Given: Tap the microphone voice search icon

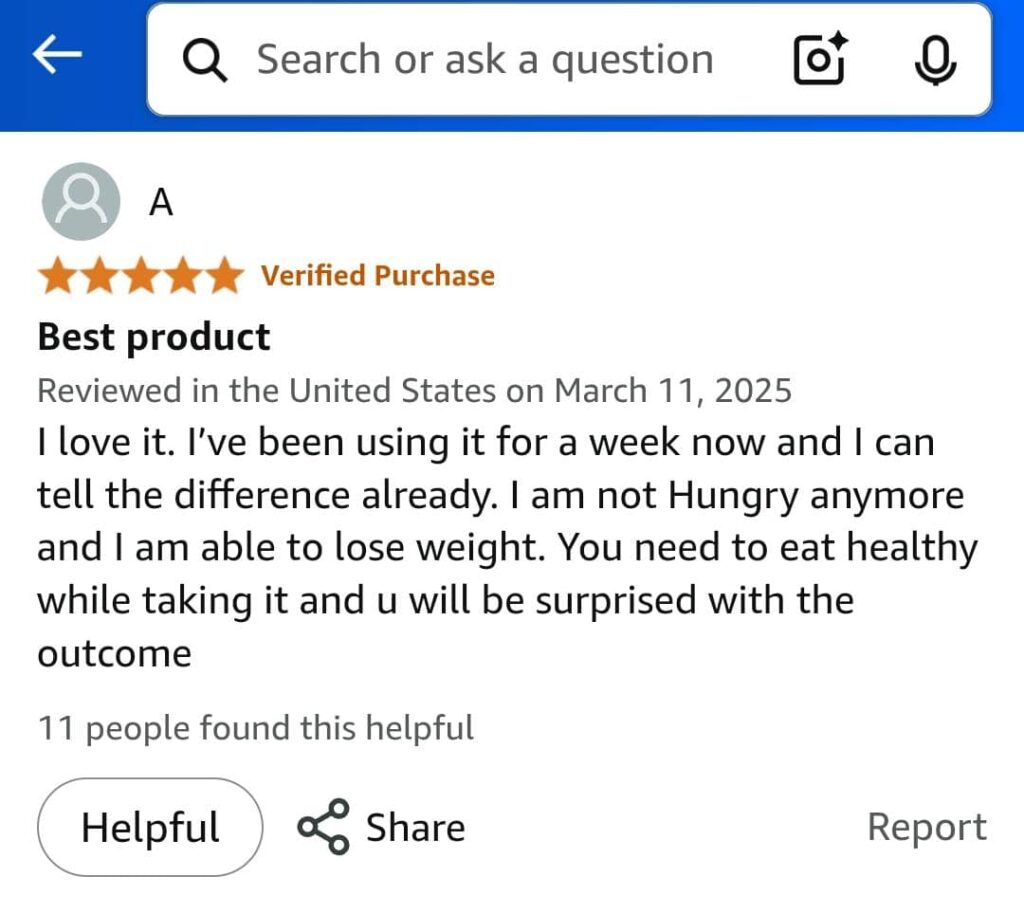Looking at the screenshot, I should (935, 59).
